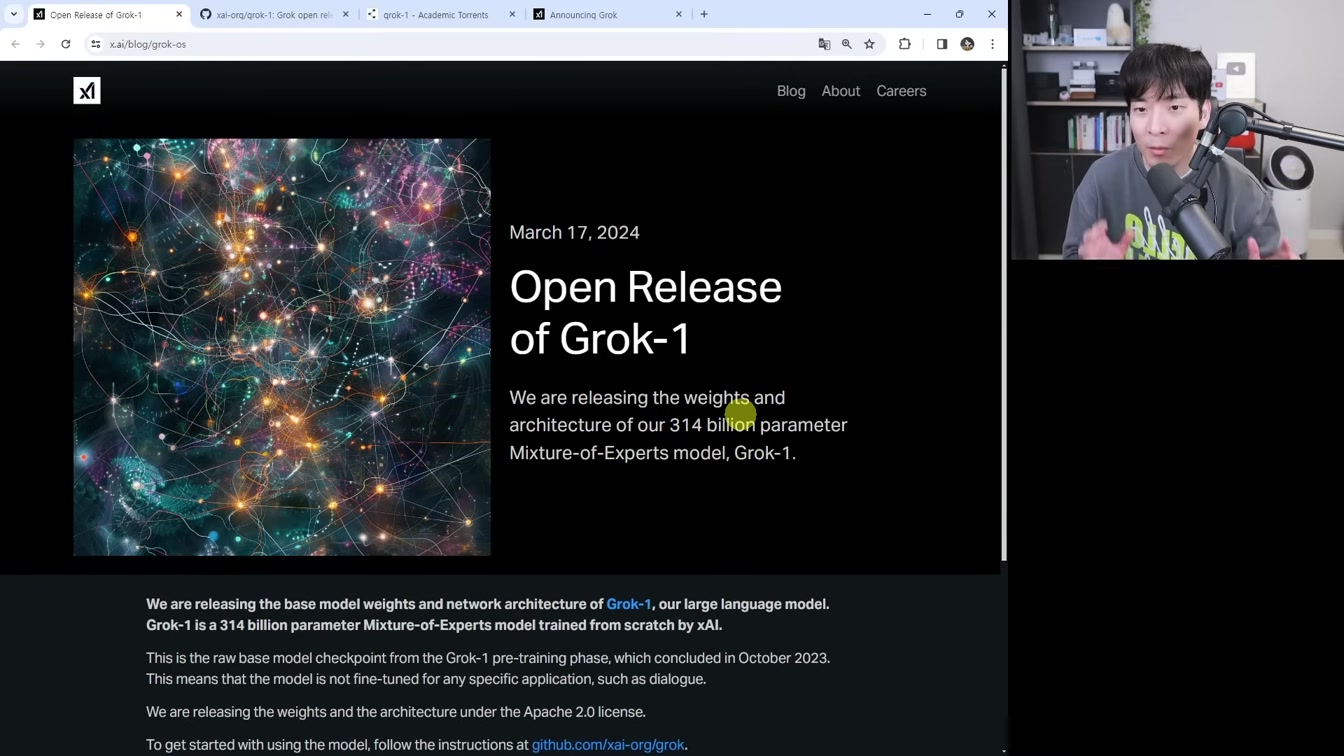The height and width of the screenshot is (756, 1344).
Task: Click the Grok-1 hyperlink in the article
Action: (x=629, y=604)
